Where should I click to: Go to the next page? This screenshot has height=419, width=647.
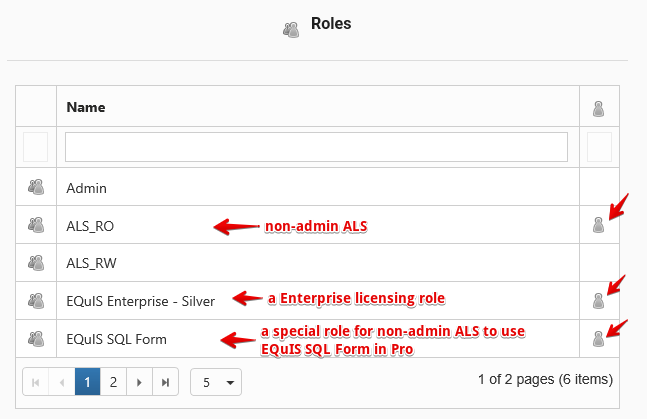click(139, 382)
